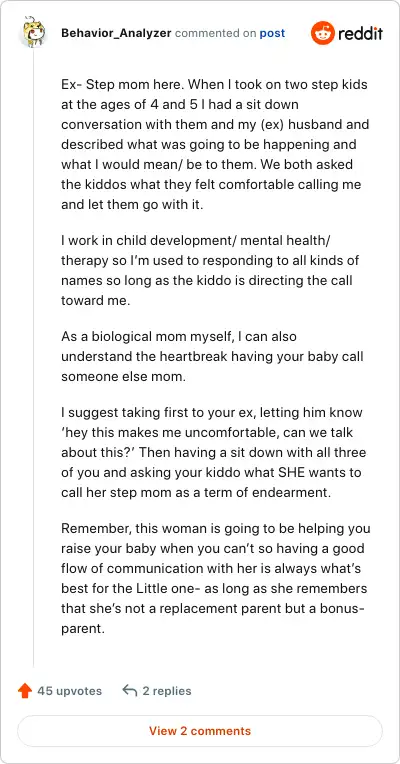This screenshot has width=400, height=764.
Task: Click the "commented on" header text
Action: (216, 33)
